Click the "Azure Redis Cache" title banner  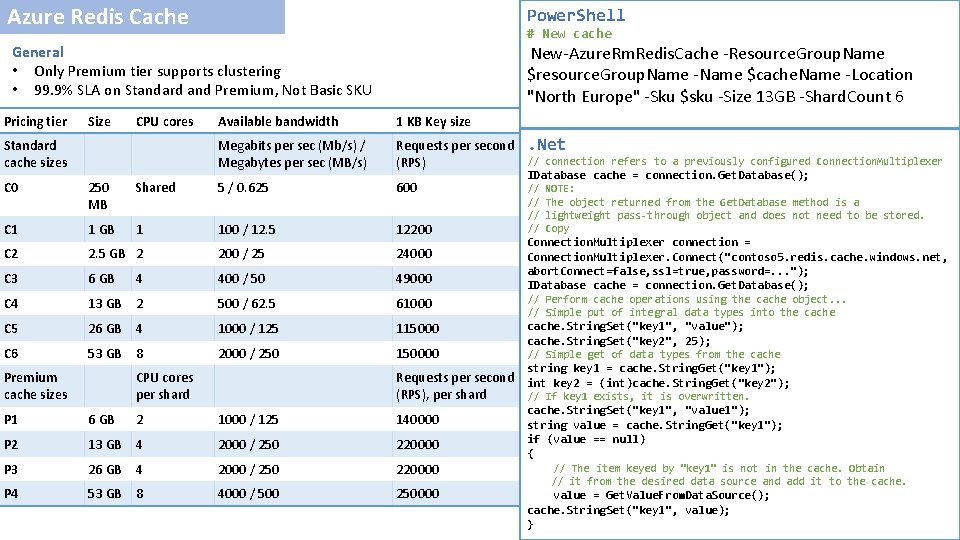[142, 17]
